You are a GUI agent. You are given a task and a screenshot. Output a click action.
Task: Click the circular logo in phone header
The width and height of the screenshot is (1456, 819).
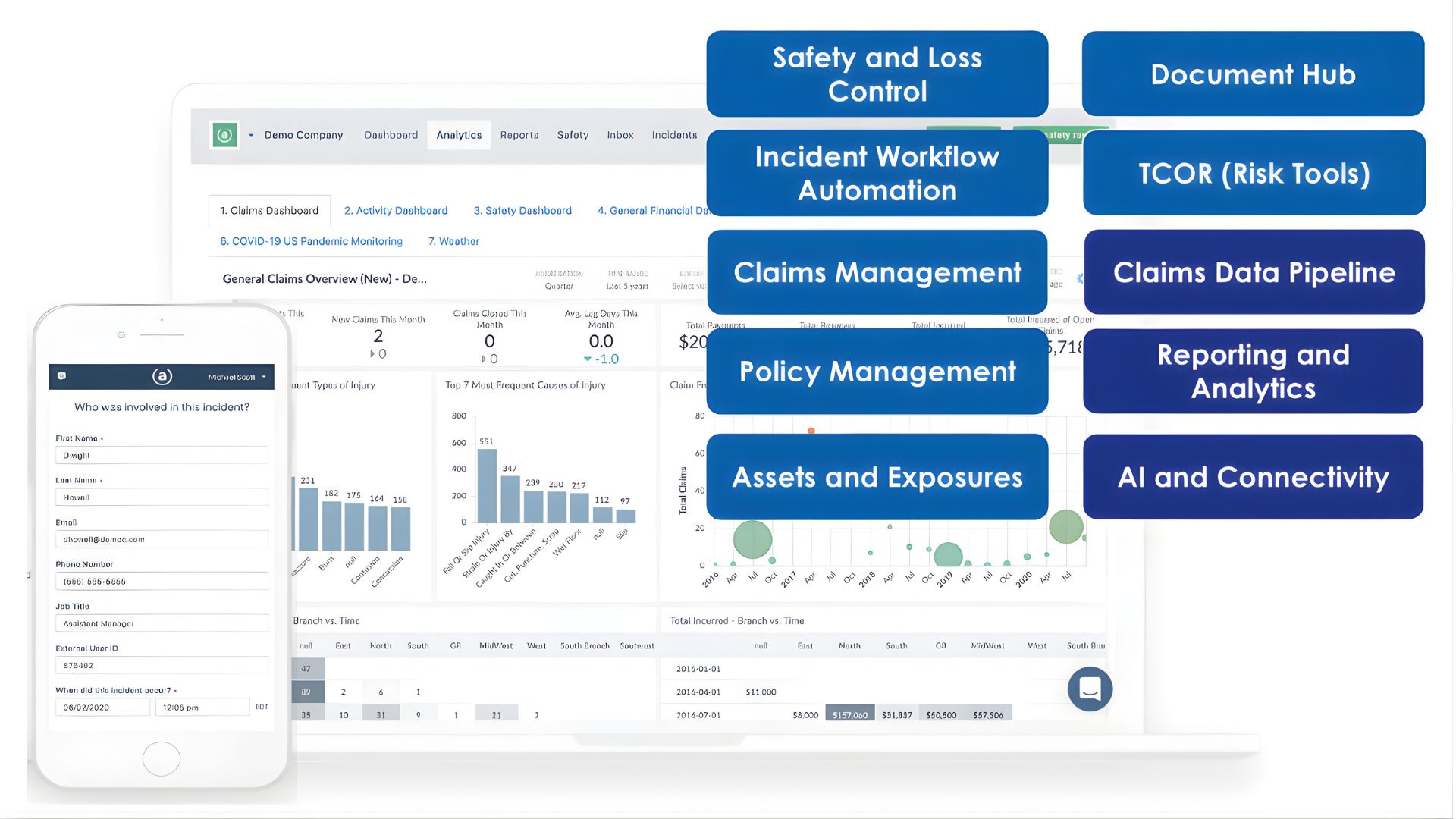162,376
